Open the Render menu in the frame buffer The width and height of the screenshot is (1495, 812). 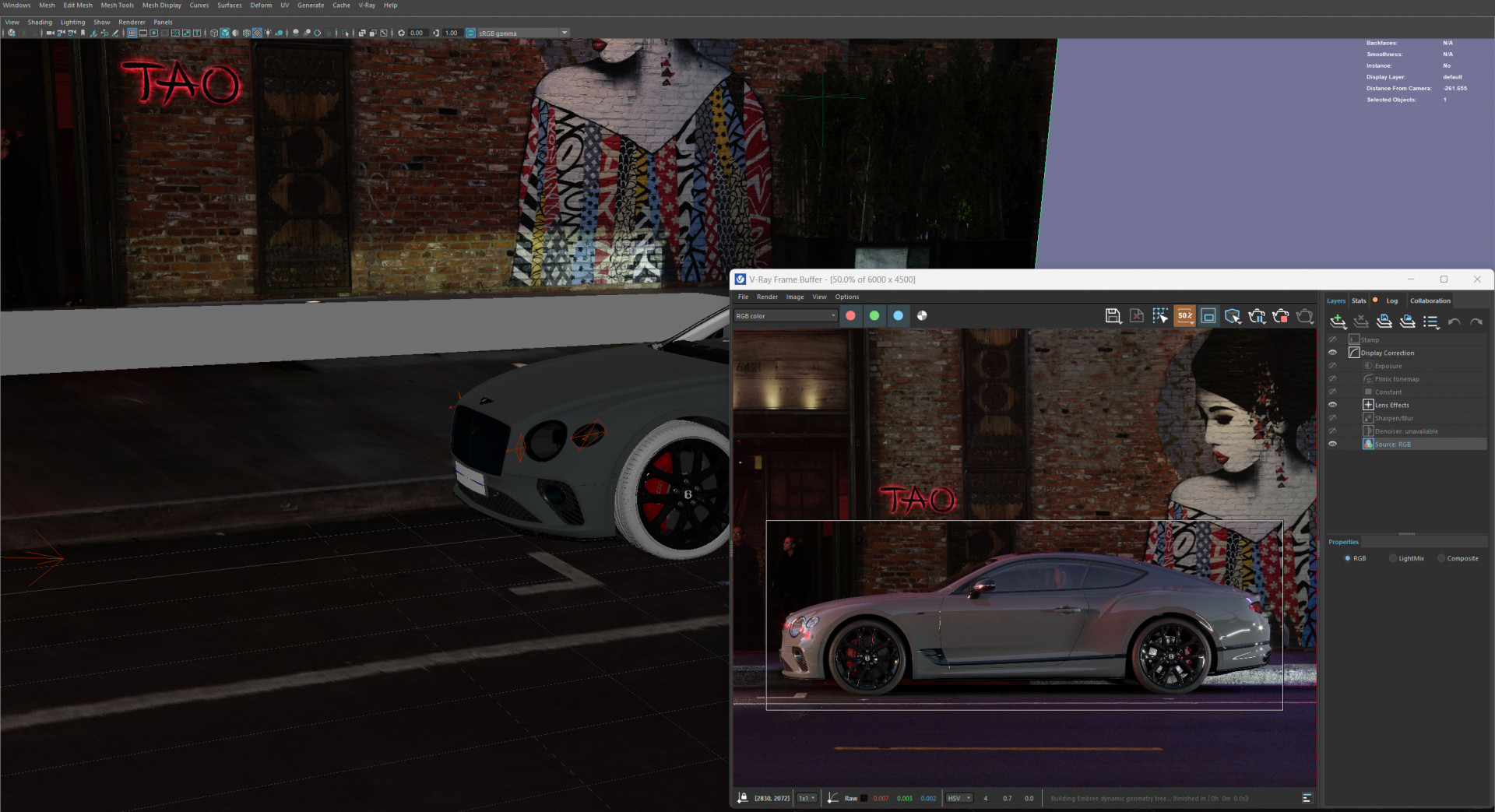pyautogui.click(x=767, y=297)
